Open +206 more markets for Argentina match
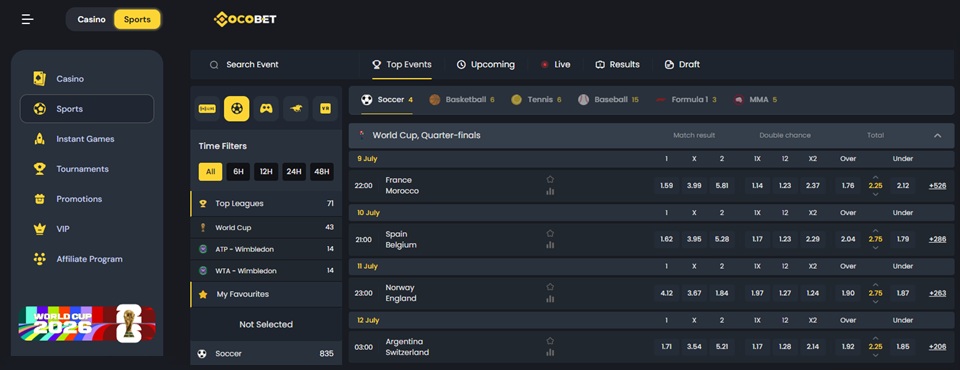The height and width of the screenshot is (370, 960). point(937,347)
